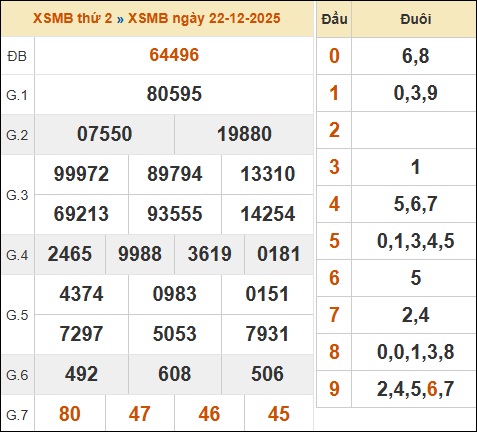
Task: Select G.2 number 07550
Action: pos(104,134)
